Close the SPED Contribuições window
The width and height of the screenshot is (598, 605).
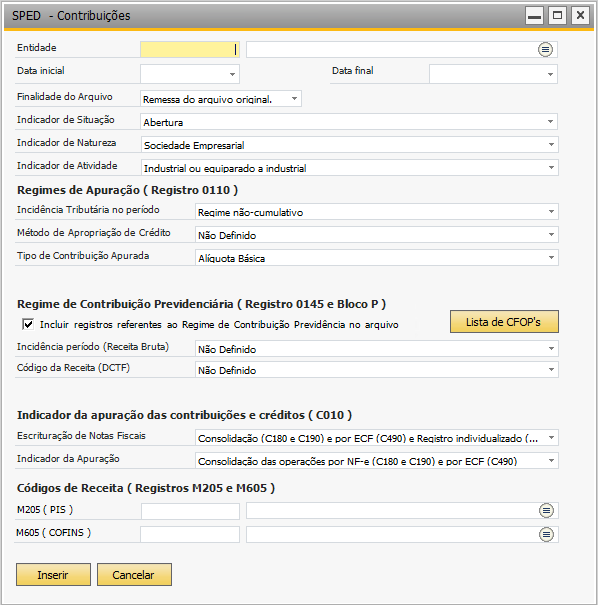click(x=580, y=16)
